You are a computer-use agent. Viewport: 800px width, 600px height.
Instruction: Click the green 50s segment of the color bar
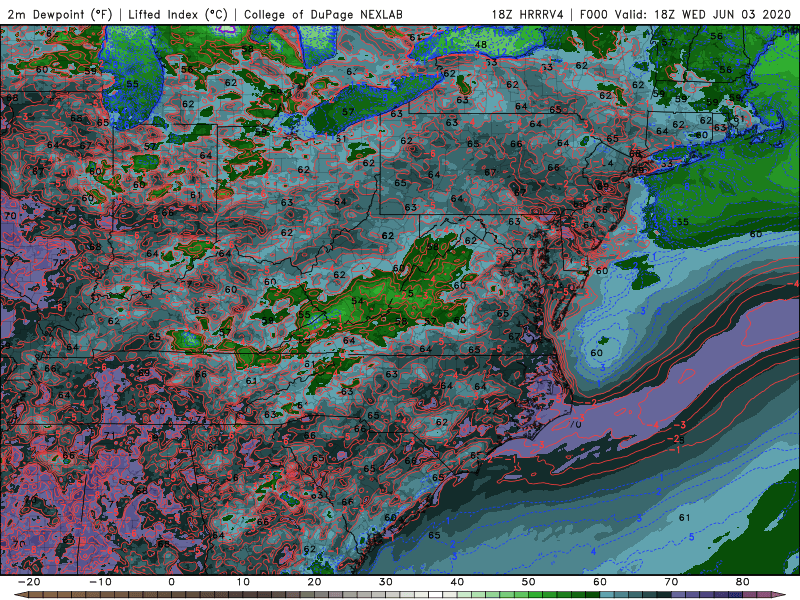pyautogui.click(x=564, y=595)
